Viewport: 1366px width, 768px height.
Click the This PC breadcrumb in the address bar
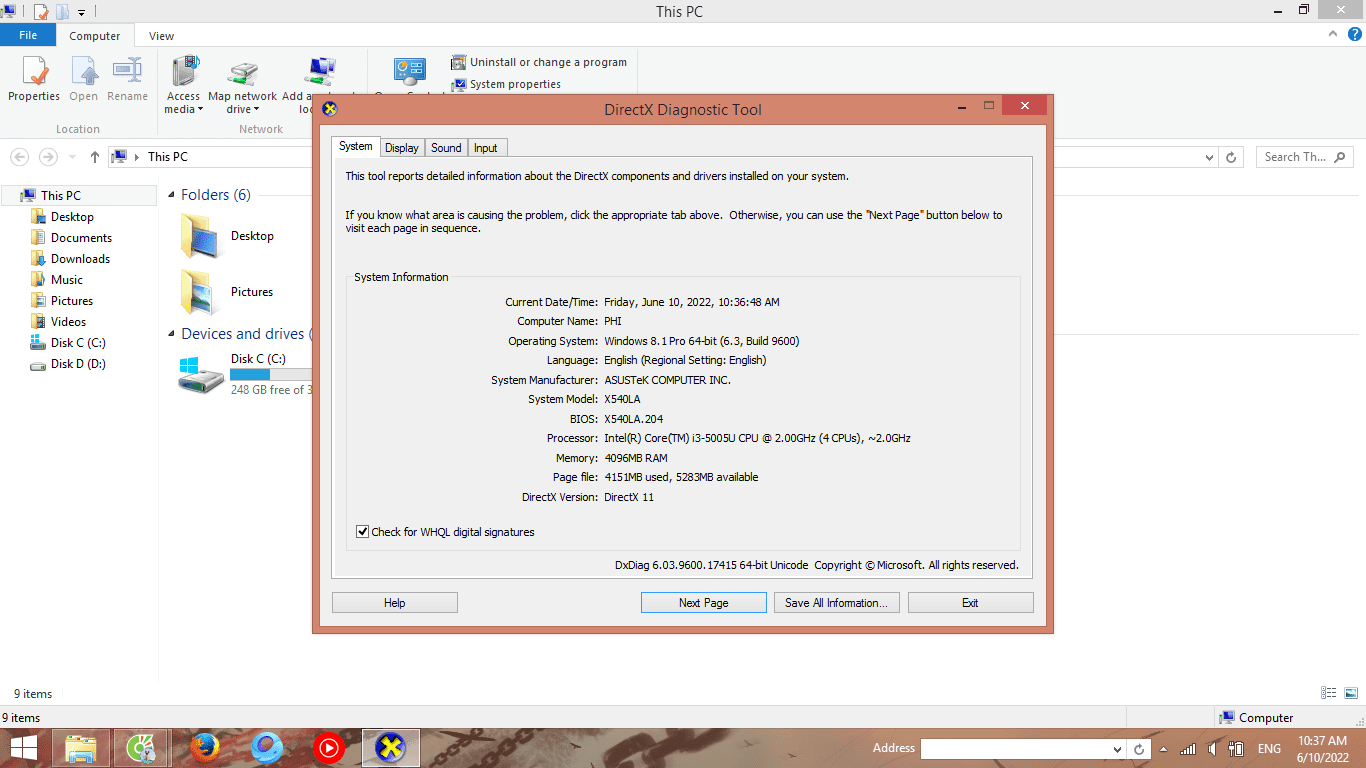click(x=167, y=157)
